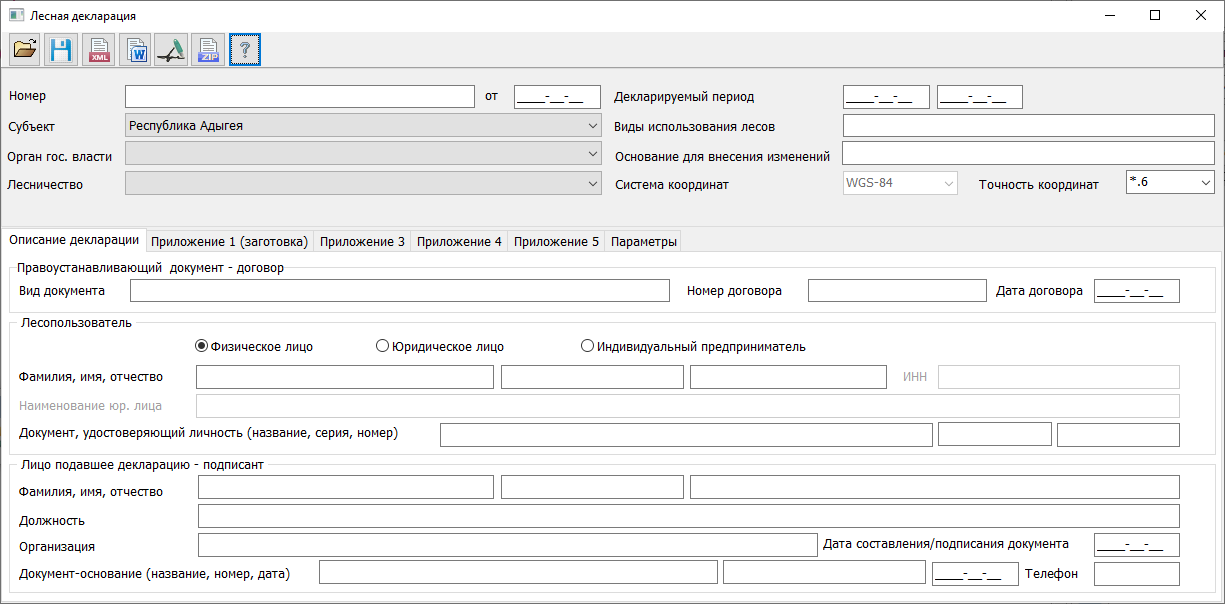Open help with the question mark icon
The height and width of the screenshot is (604, 1225).
[x=245, y=49]
